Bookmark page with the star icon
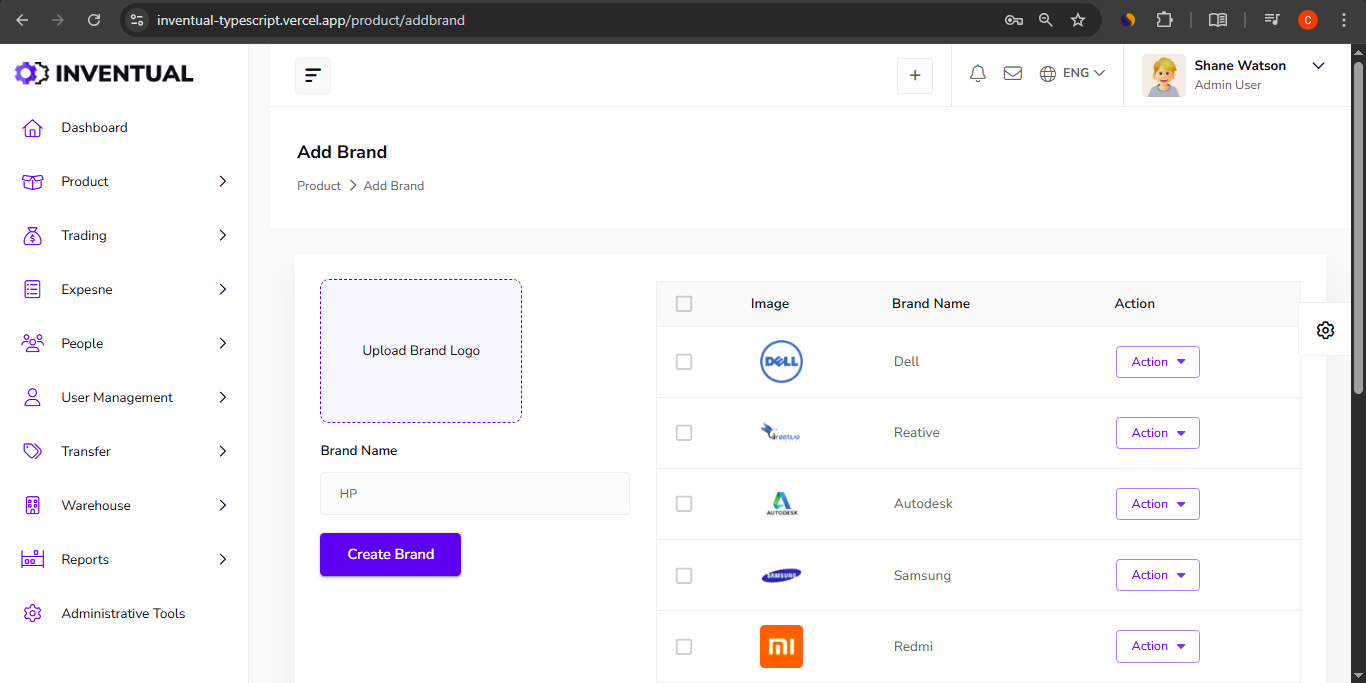Image resolution: width=1366 pixels, height=683 pixels. tap(1077, 20)
